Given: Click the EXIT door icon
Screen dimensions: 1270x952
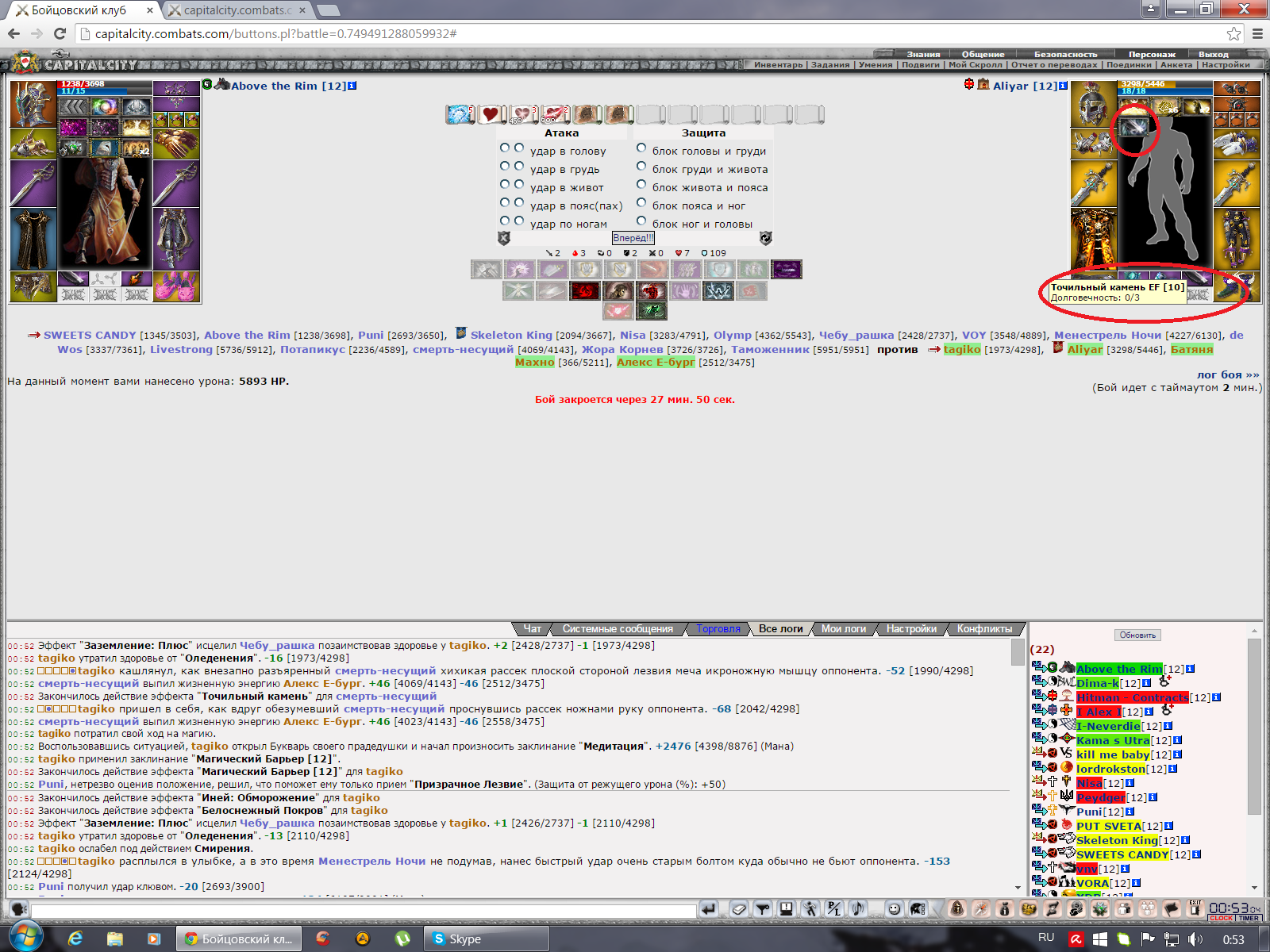Looking at the screenshot, I should tap(1195, 909).
